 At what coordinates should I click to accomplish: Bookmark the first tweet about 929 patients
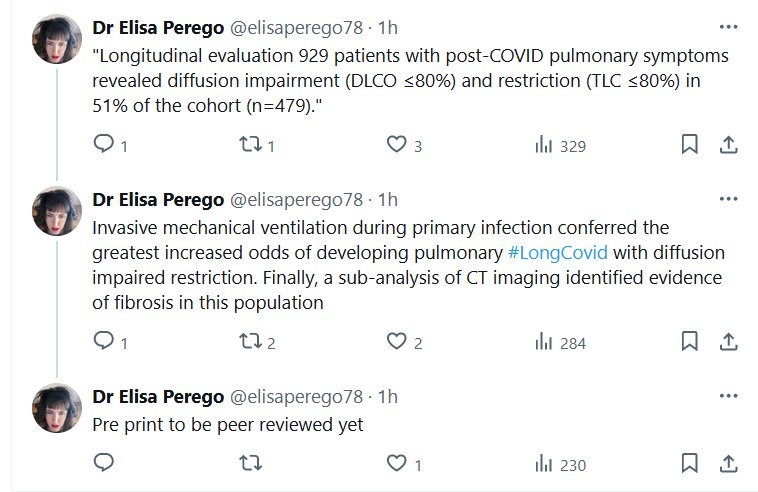tap(689, 145)
